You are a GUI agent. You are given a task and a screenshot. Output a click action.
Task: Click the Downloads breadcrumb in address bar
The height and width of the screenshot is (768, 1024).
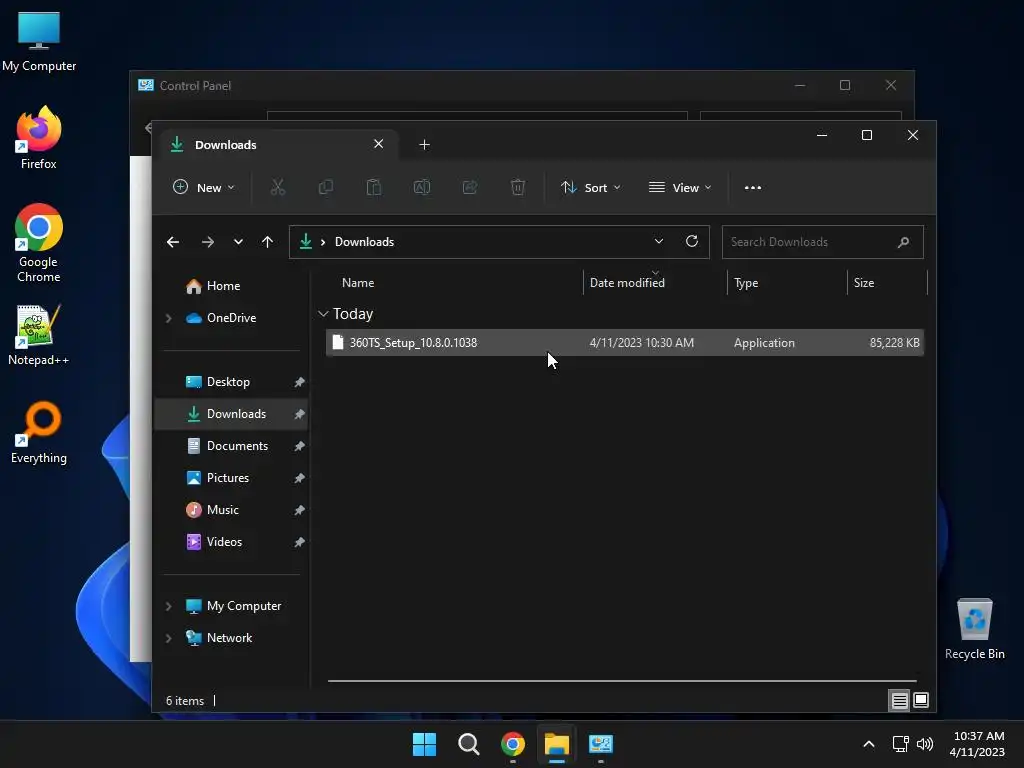364,242
